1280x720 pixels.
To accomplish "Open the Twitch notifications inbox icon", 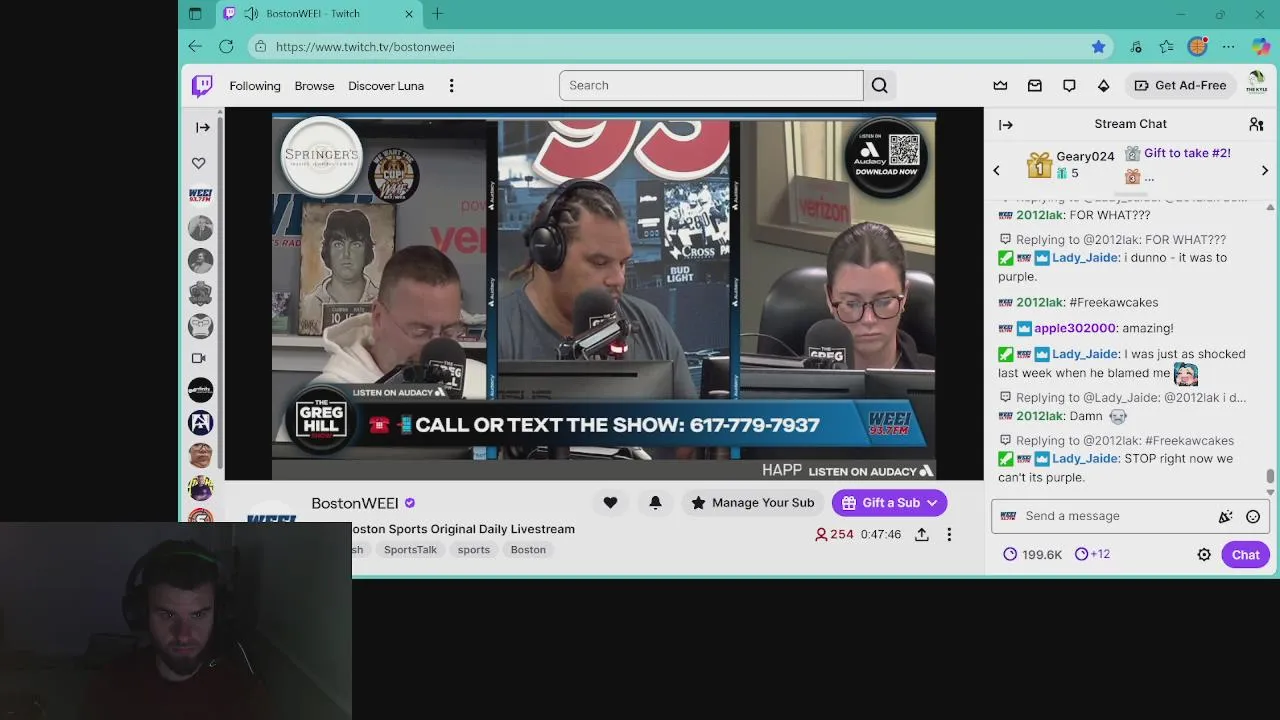I will (1035, 86).
